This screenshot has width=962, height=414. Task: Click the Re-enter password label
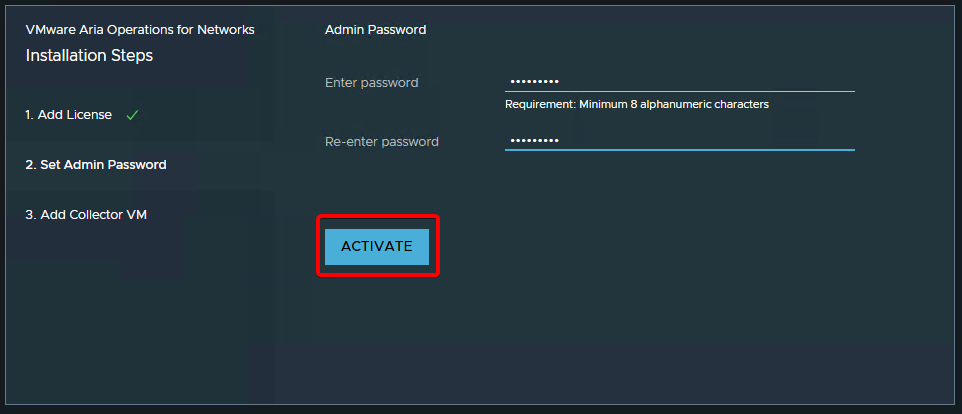381,142
